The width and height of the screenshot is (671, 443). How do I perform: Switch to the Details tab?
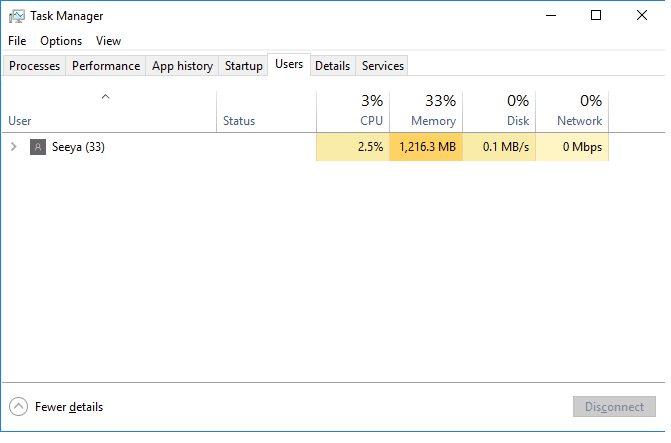point(332,66)
